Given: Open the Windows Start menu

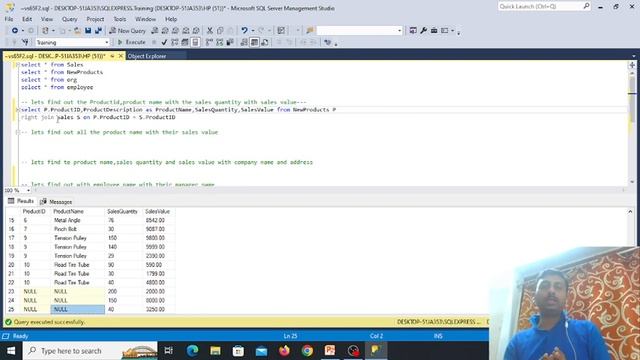Looking at the screenshot, I should 11,351.
